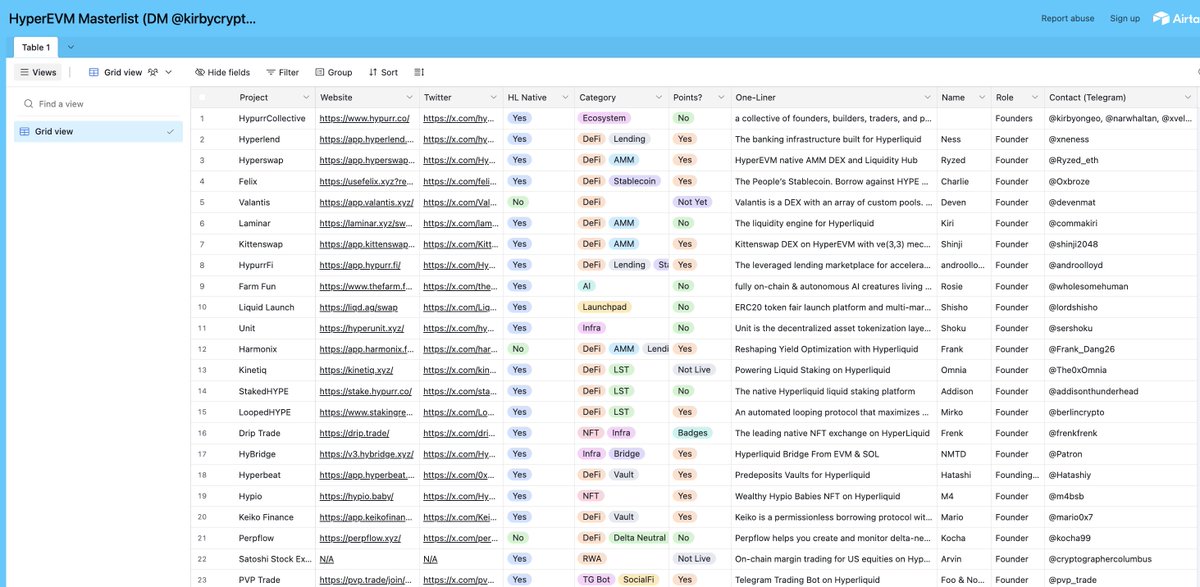
Task: Click the Delta Neutral tag in Perpflow row
Action: 637,538
